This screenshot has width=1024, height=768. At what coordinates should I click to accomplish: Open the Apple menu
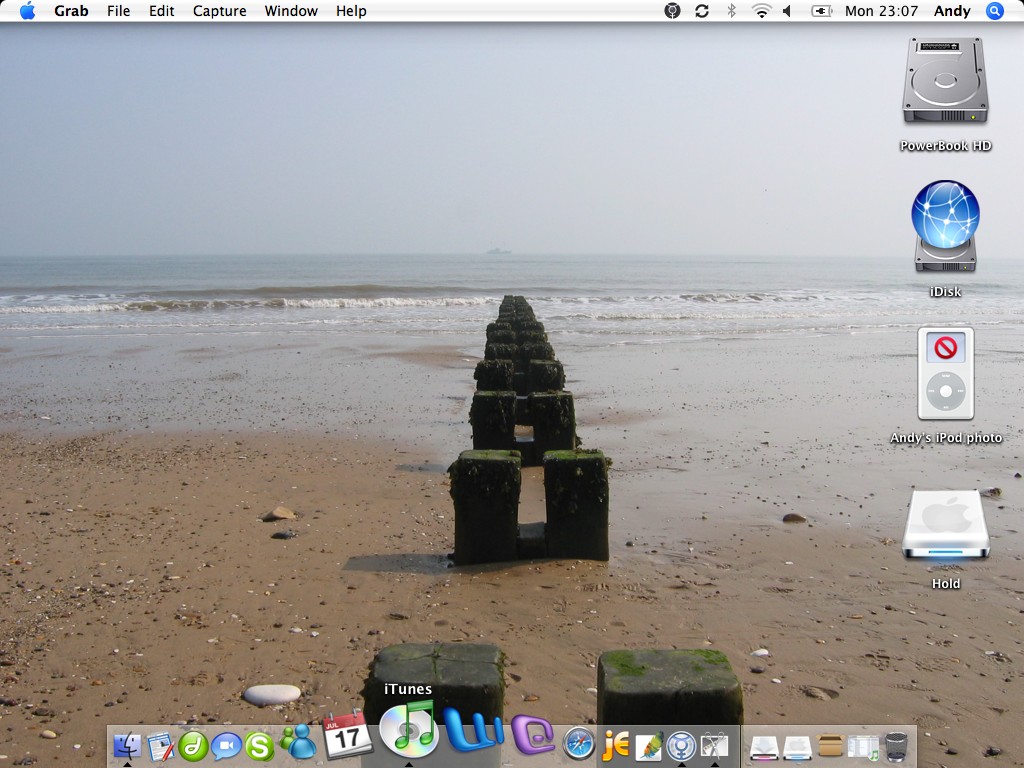(27, 11)
